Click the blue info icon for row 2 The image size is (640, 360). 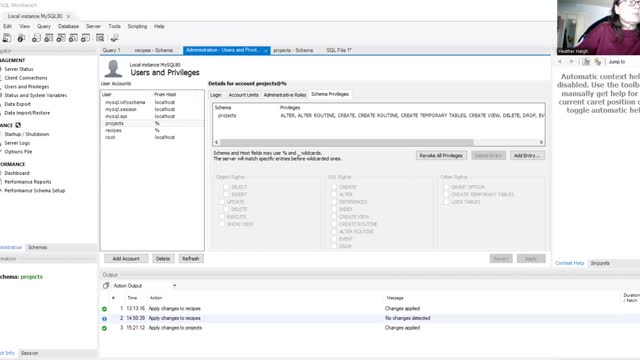(x=104, y=318)
